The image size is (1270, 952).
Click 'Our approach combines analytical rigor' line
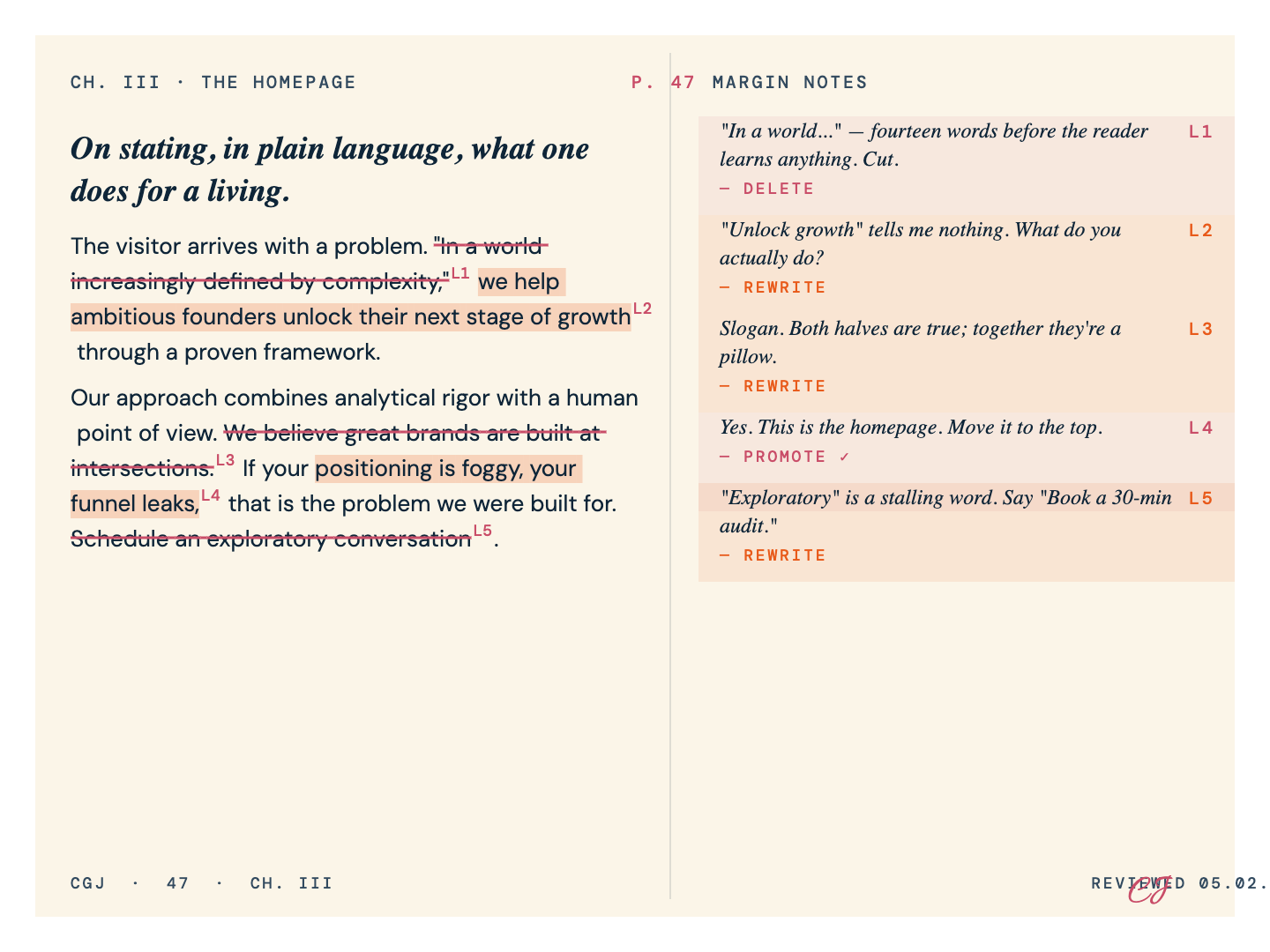point(355,398)
